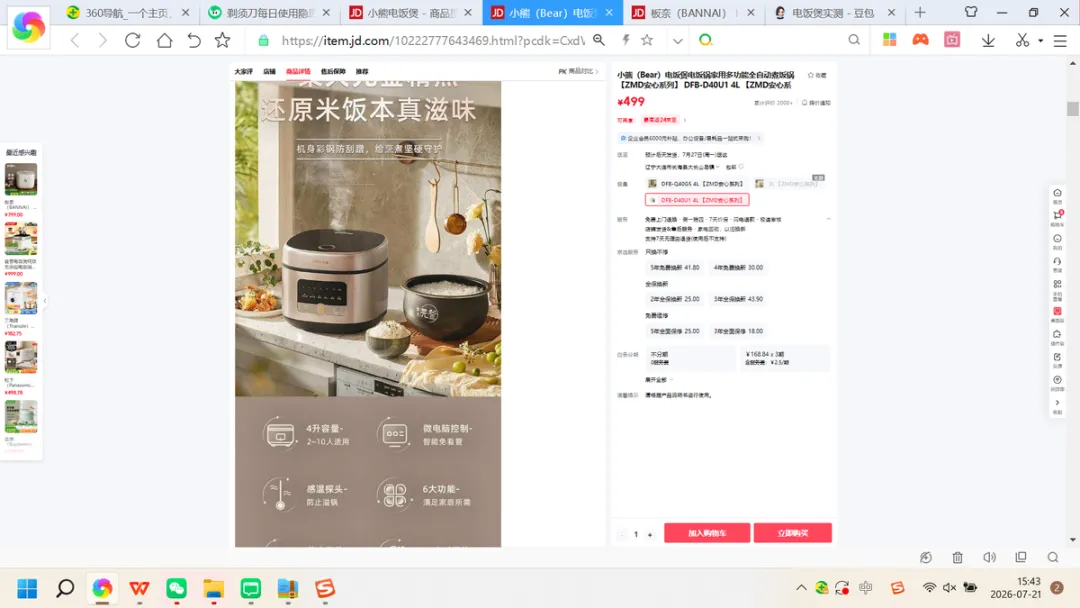This screenshot has height=608, width=1080.
Task: Show hidden system tray icons
Action: coord(801,588)
